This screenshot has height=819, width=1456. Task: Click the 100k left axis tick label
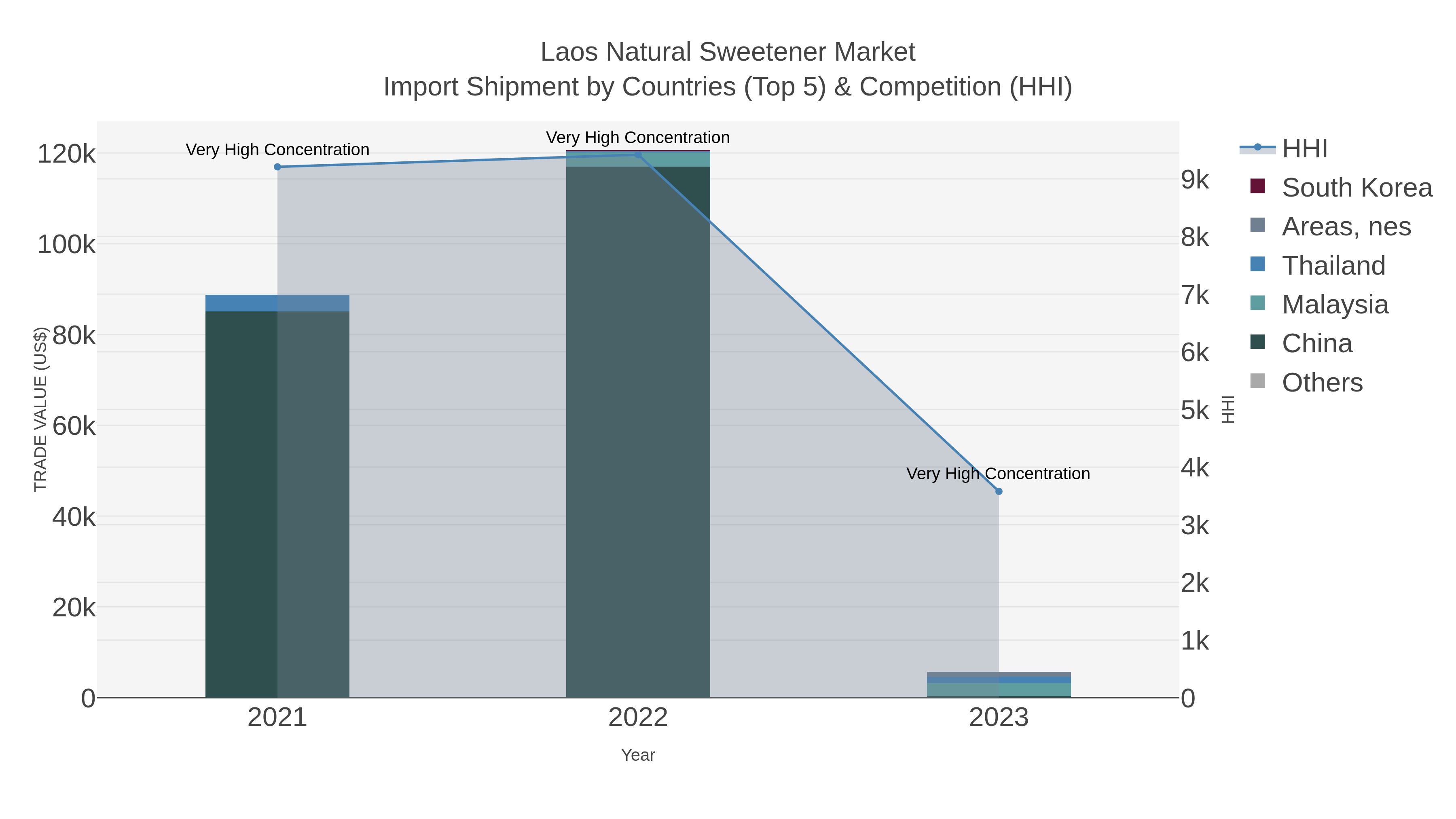coord(66,245)
